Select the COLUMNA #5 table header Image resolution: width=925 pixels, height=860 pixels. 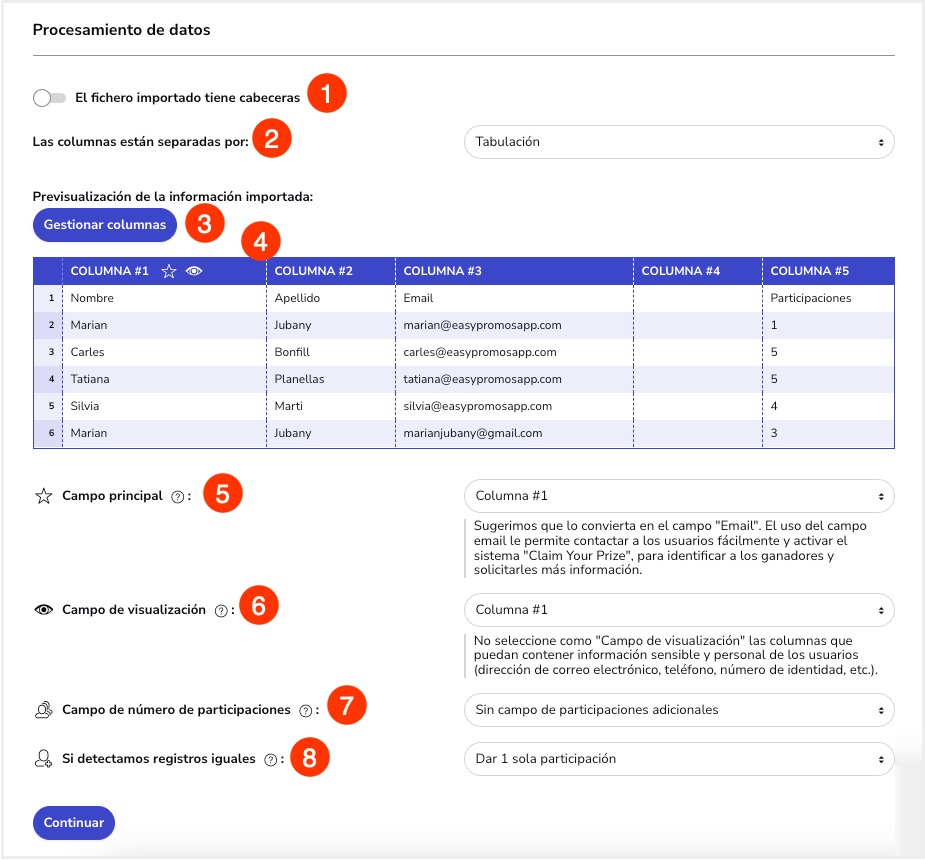coord(828,271)
